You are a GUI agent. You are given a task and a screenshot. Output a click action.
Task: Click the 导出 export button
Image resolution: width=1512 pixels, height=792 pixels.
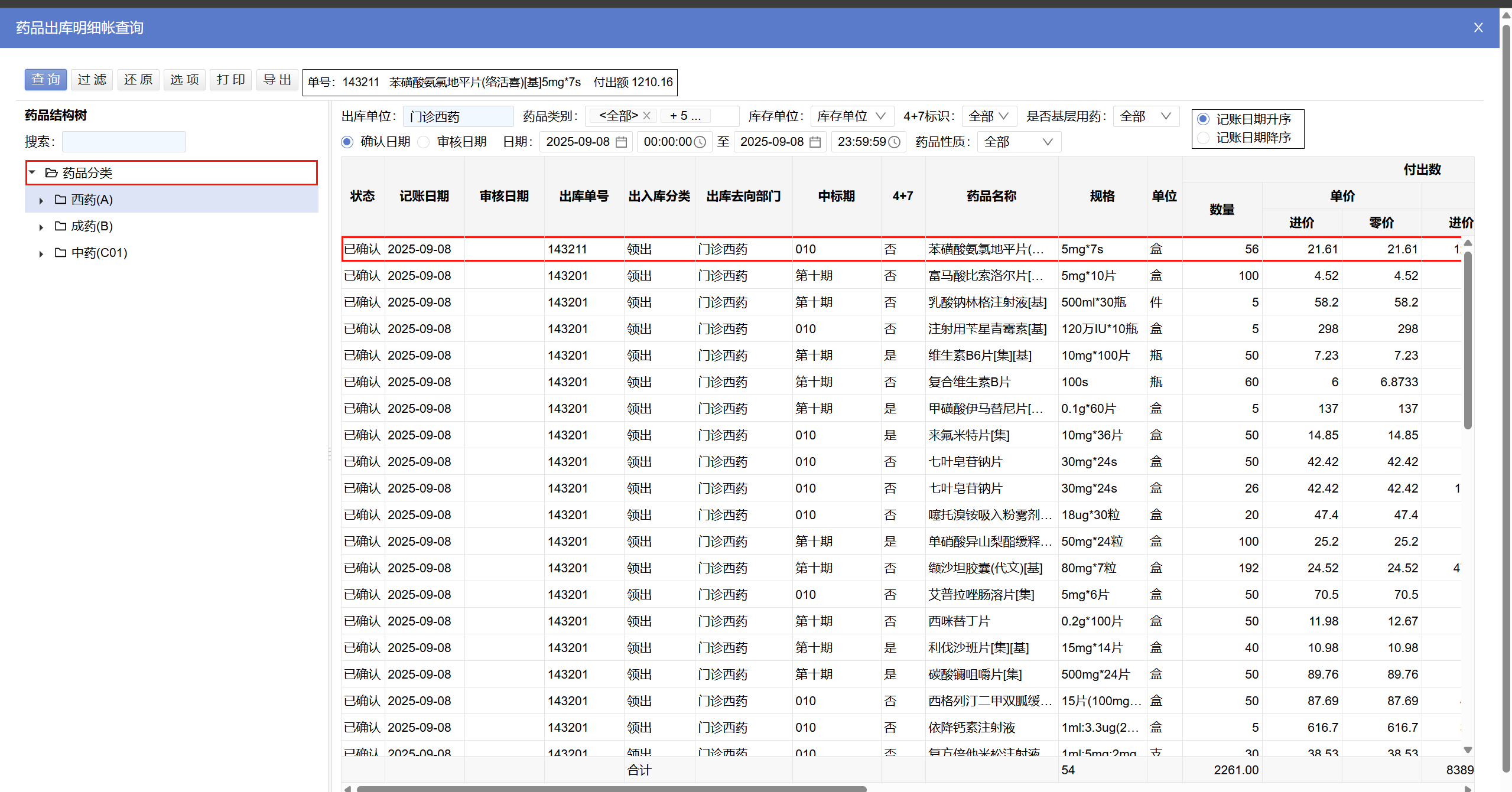[x=277, y=80]
